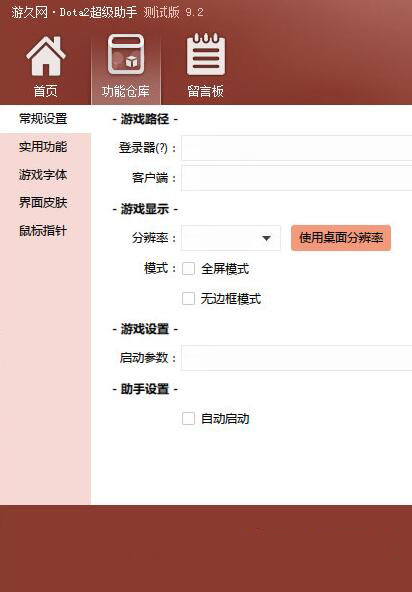Viewport: 412px width, 592px height.
Task: Tick the 无边框模式 checkbox
Action: coord(188,299)
